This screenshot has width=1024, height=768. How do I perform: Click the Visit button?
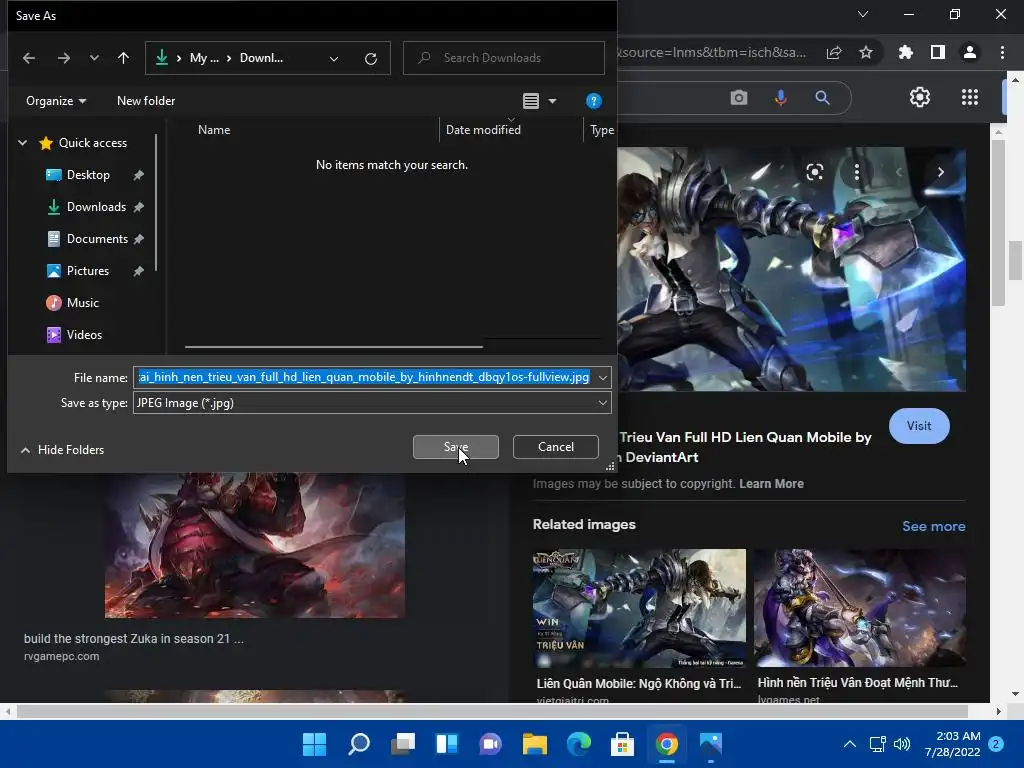[x=919, y=426]
